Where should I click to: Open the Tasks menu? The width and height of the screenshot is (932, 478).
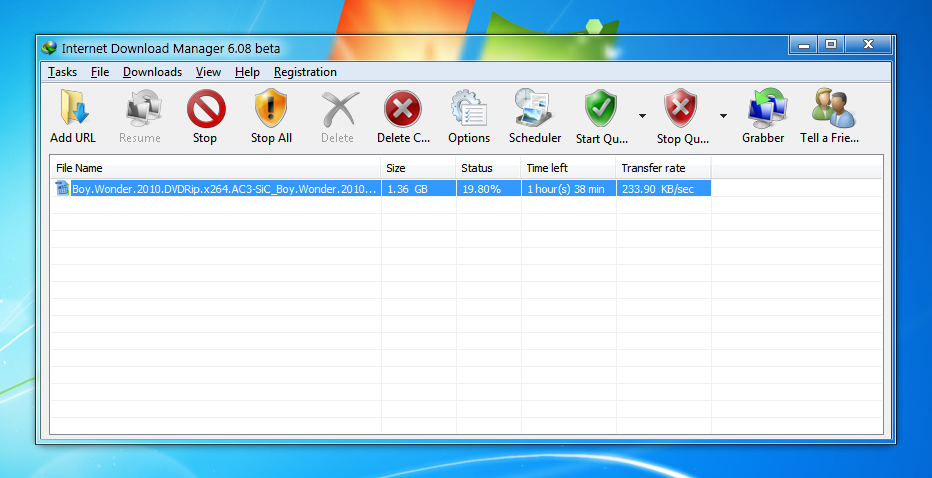62,72
